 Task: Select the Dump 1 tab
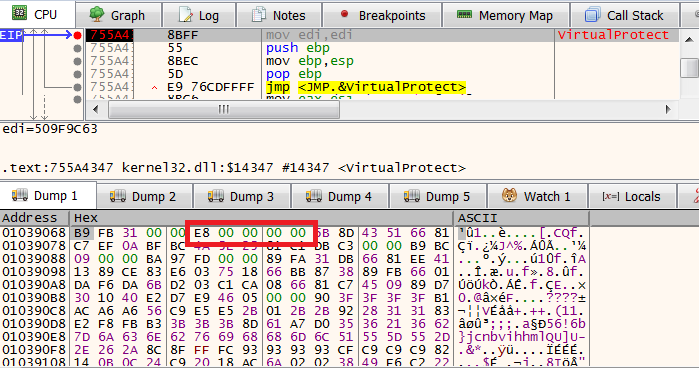click(x=48, y=195)
